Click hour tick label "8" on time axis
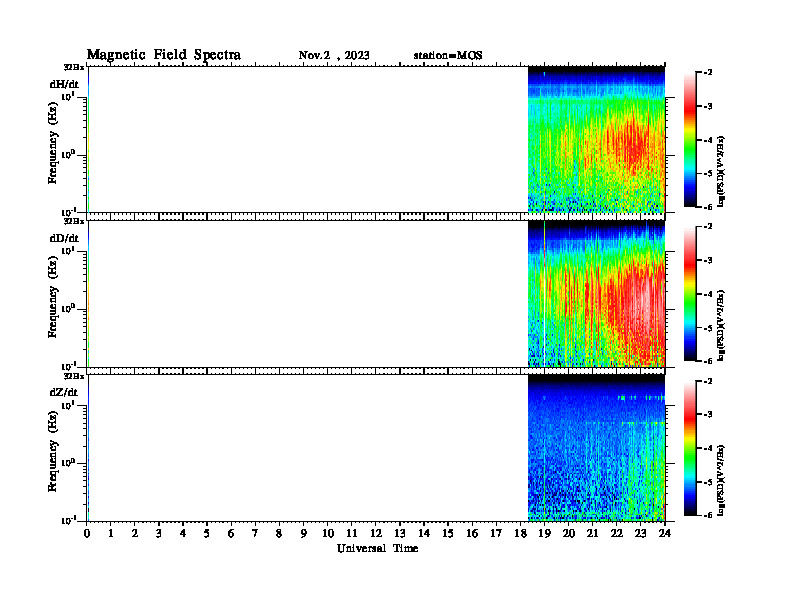 (x=279, y=534)
